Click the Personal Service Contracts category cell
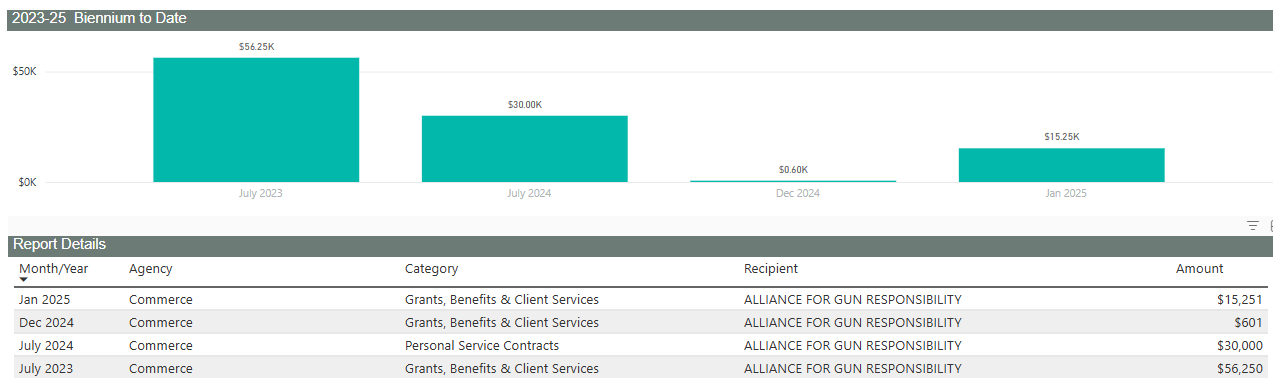The width and height of the screenshot is (1273, 382). (x=482, y=346)
